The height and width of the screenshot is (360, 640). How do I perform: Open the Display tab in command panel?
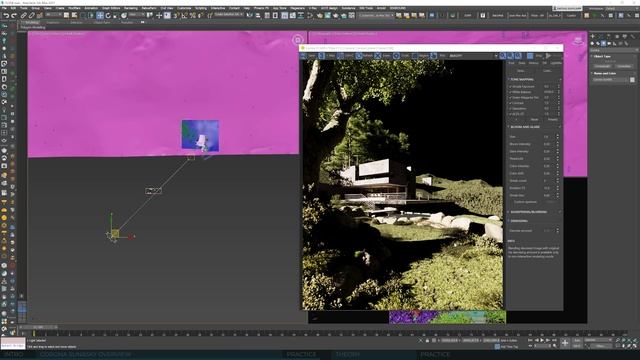[624, 37]
